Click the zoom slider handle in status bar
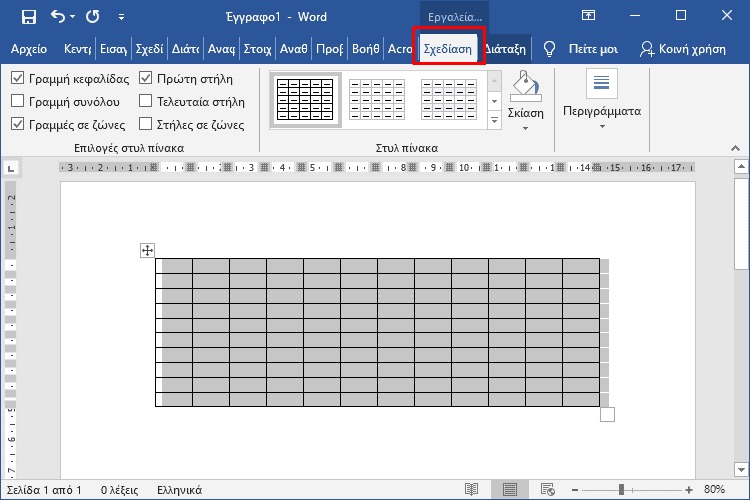This screenshot has height=500, width=750. (x=621, y=489)
